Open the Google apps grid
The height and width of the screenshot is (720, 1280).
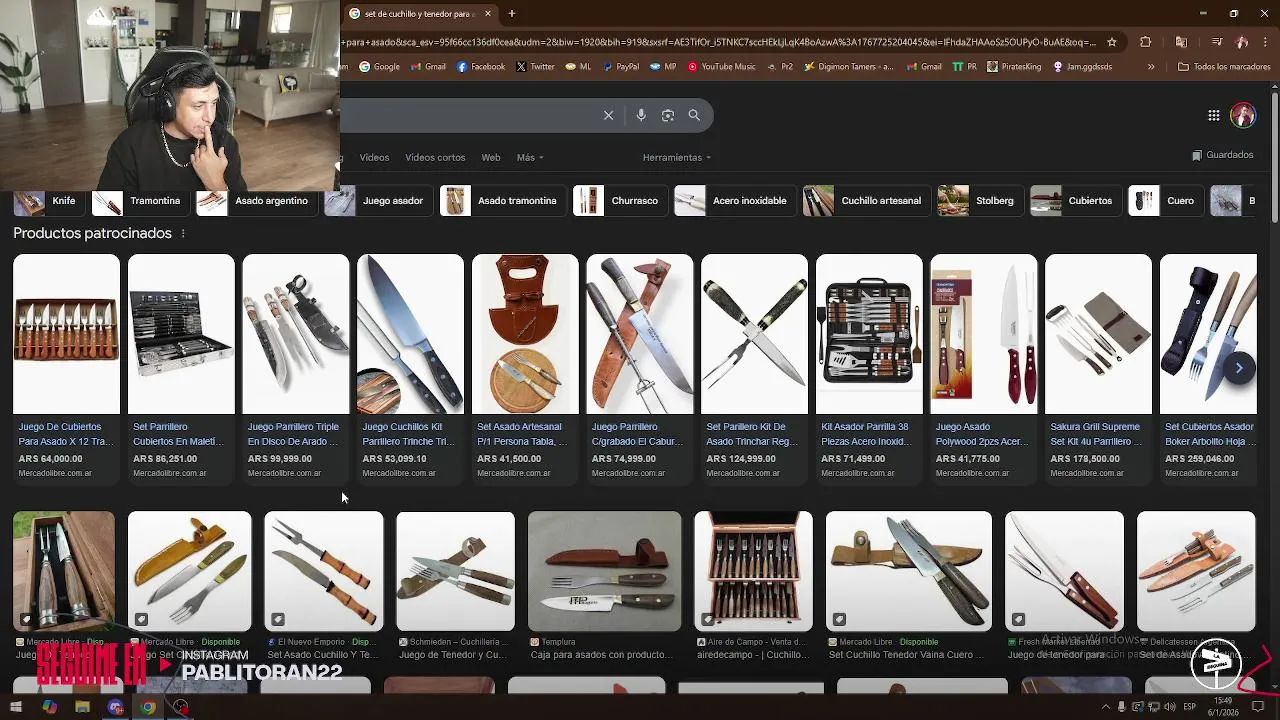tap(1214, 115)
